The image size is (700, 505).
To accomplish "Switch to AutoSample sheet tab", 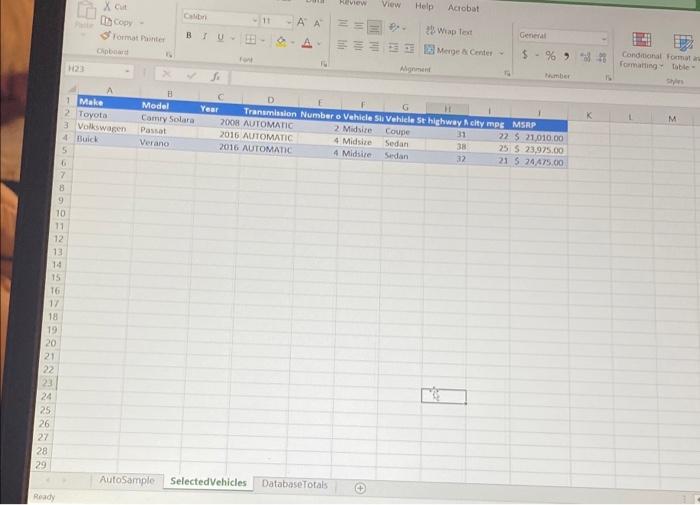I will click(x=127, y=480).
